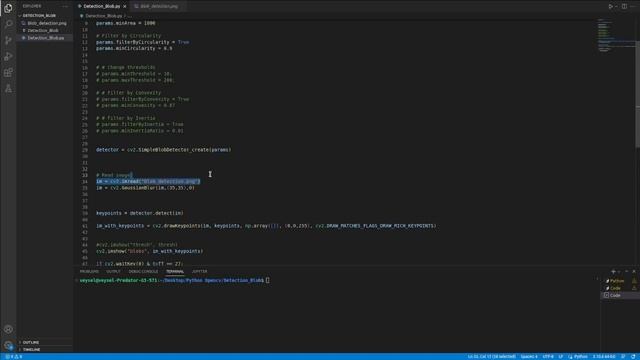Viewport: 640px width, 360px height.
Task: Click the cv2.imshow code line 45
Action: 149,251
